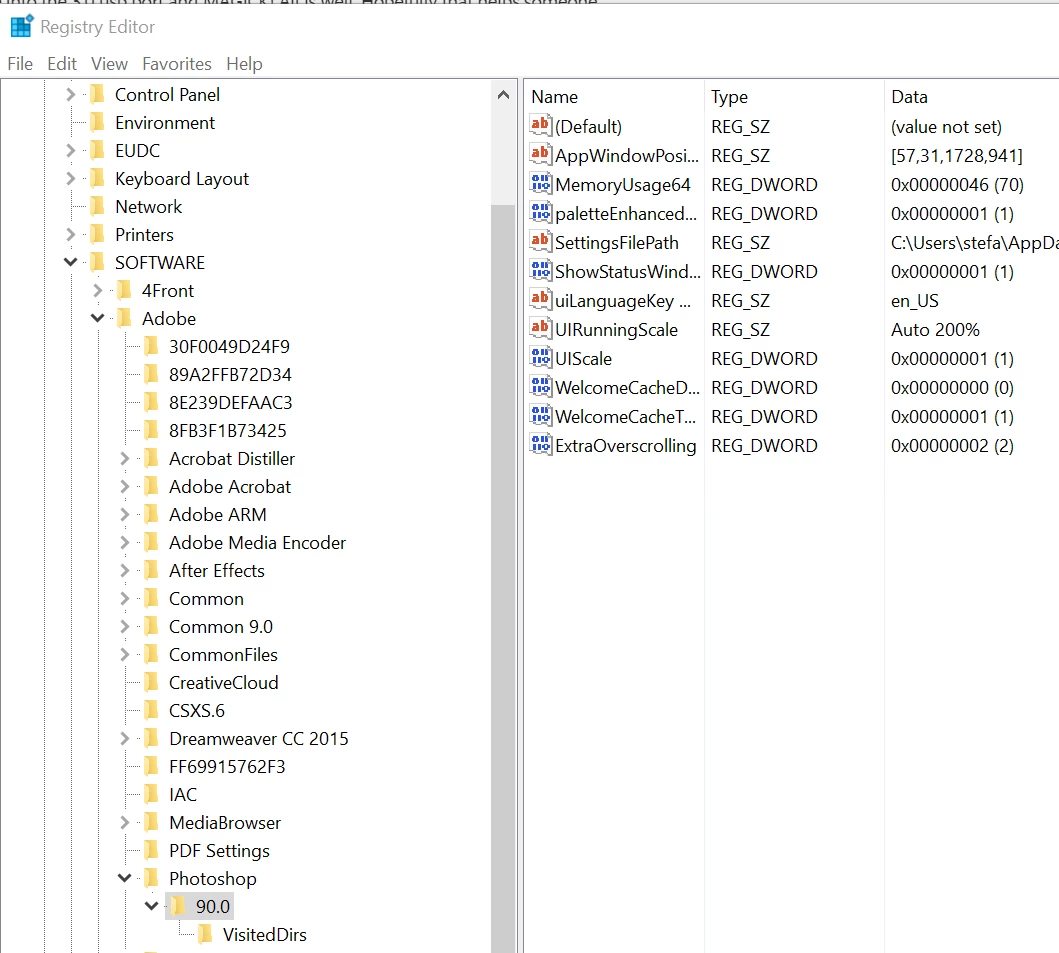Expand the Adobe Acrobat key
This screenshot has width=1059, height=953.
(125, 486)
